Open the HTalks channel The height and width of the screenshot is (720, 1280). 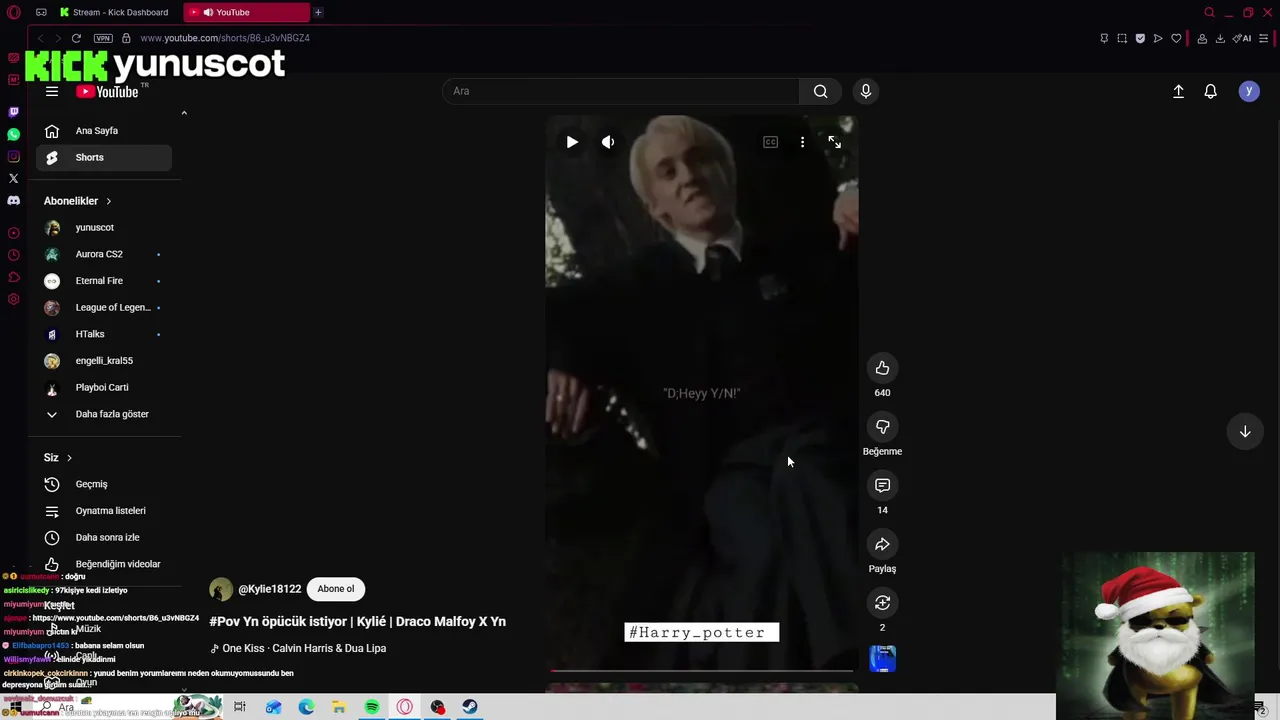point(104,334)
